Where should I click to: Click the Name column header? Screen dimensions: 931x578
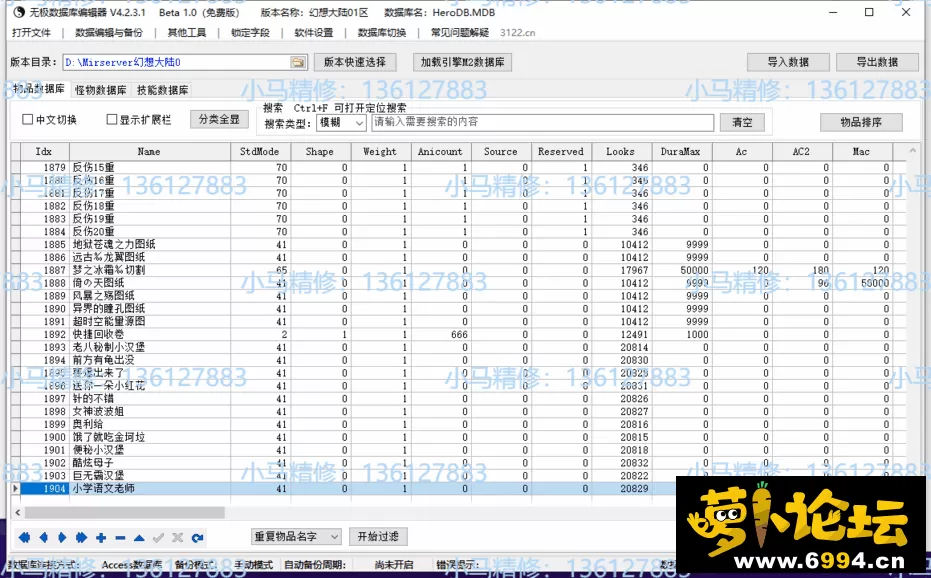click(150, 151)
